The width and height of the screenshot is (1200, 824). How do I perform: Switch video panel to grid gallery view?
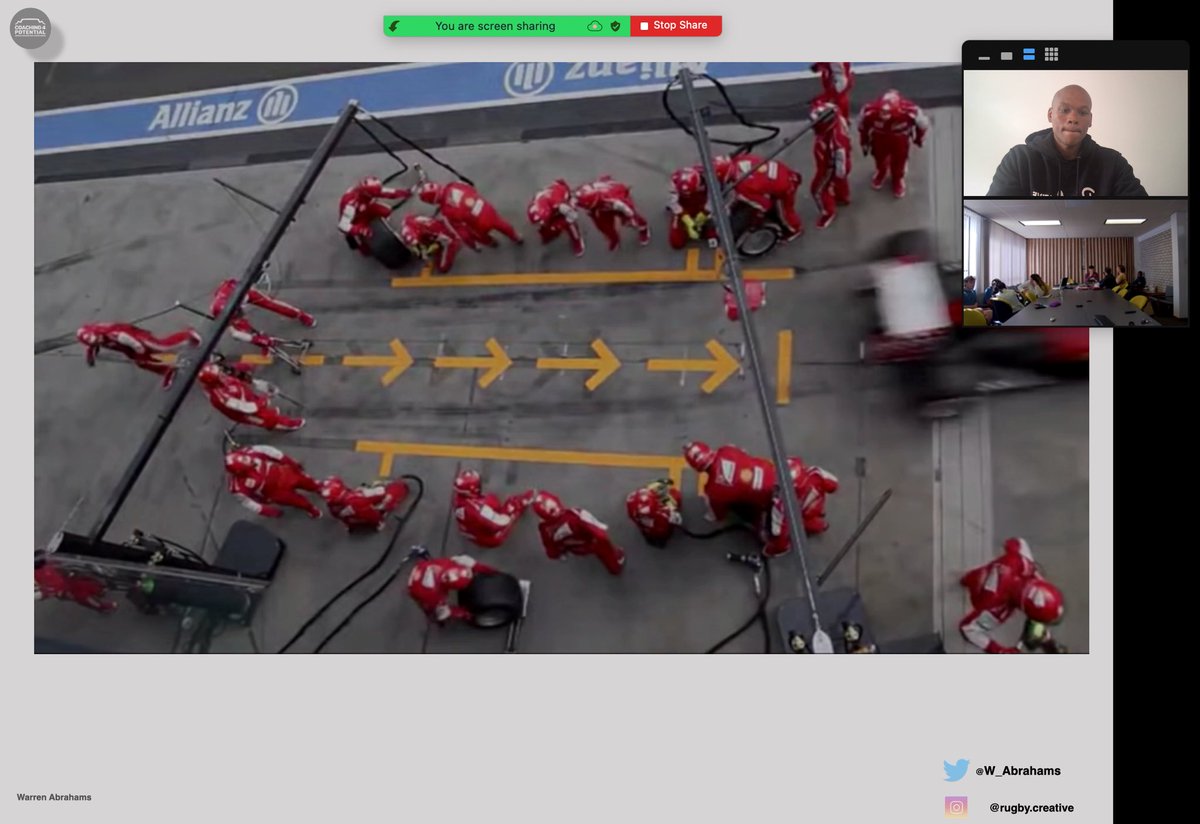(1051, 55)
